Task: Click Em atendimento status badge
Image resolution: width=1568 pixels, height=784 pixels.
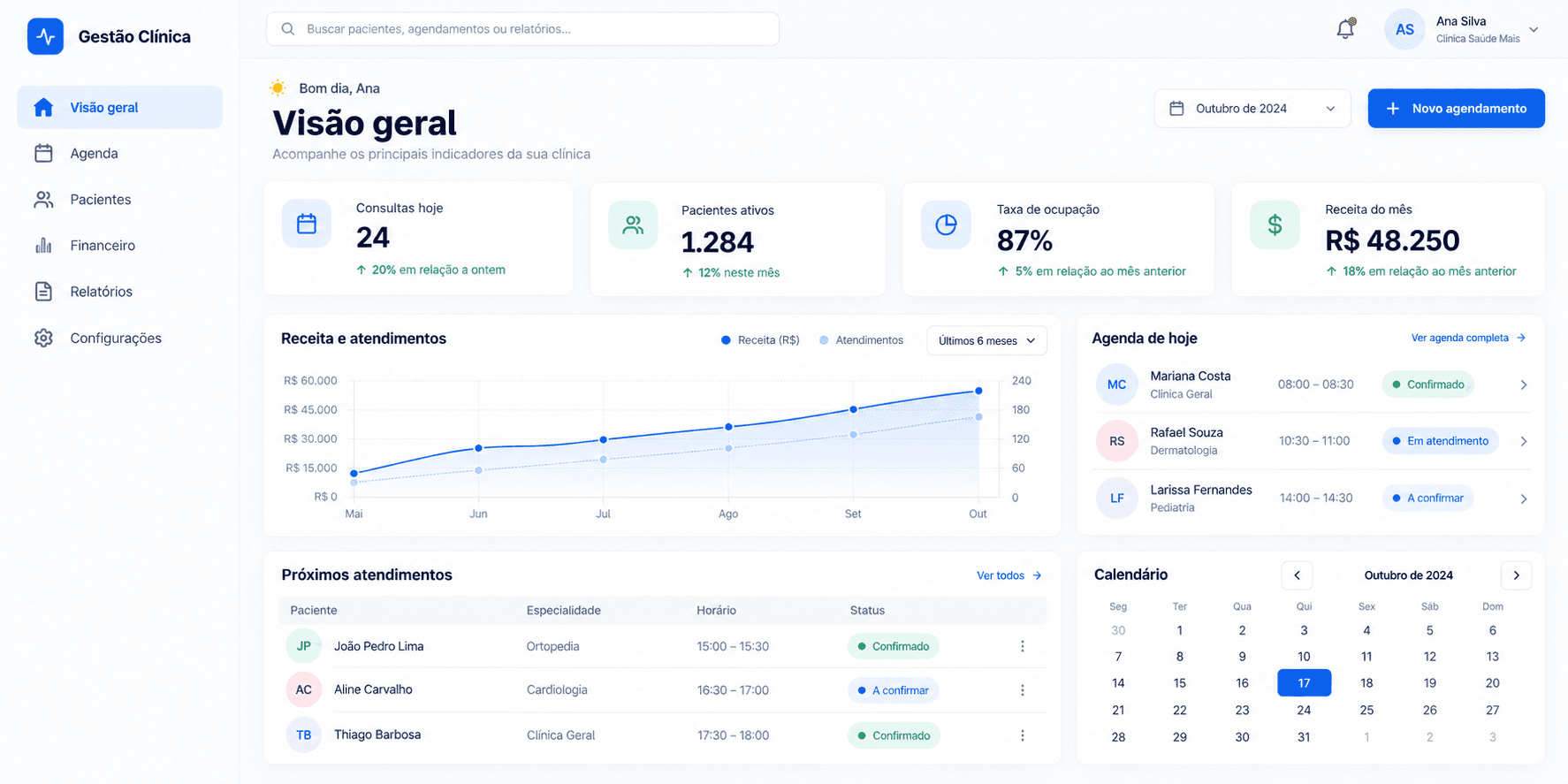Action: (1439, 441)
